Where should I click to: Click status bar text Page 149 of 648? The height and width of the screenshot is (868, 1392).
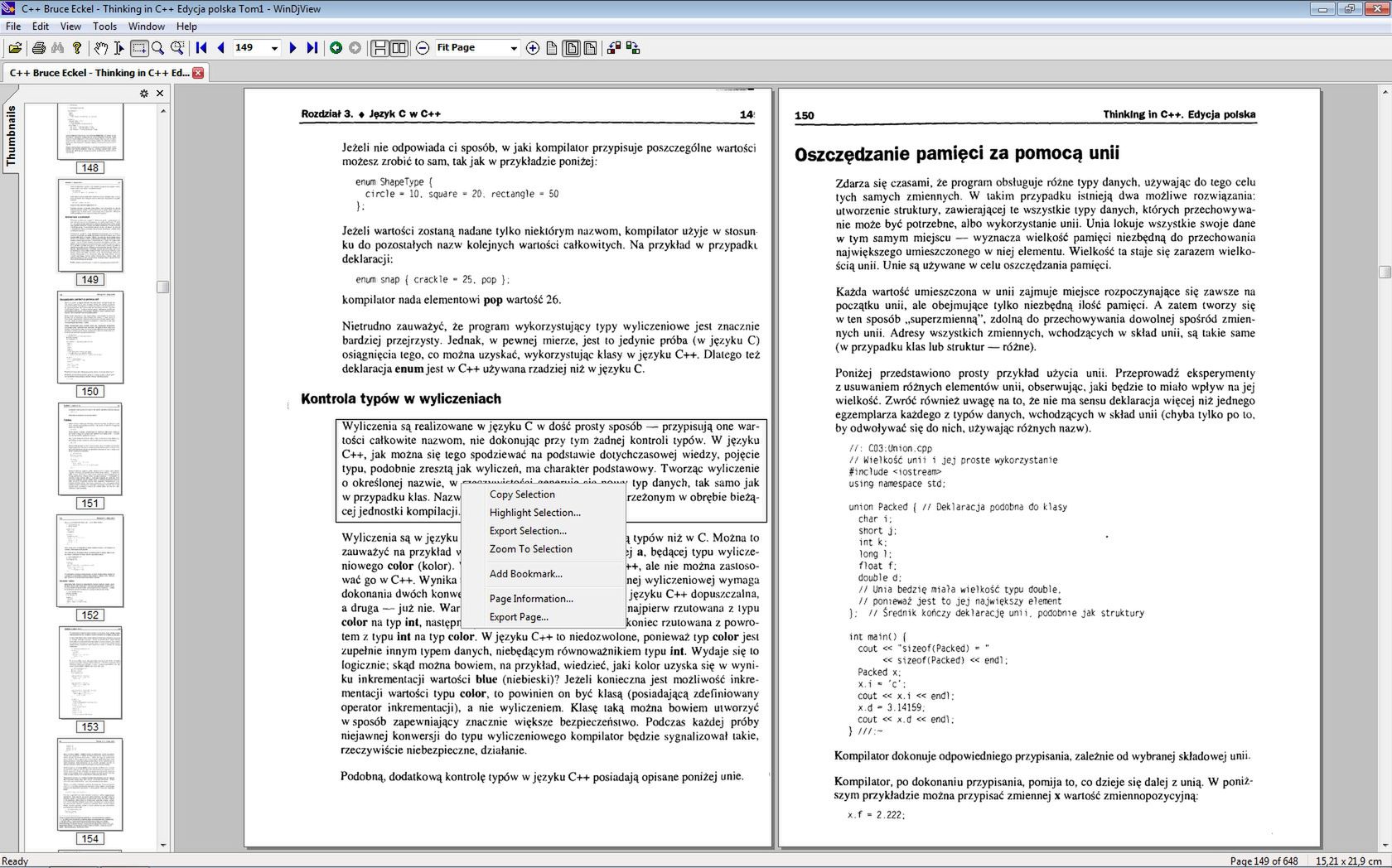click(1264, 861)
